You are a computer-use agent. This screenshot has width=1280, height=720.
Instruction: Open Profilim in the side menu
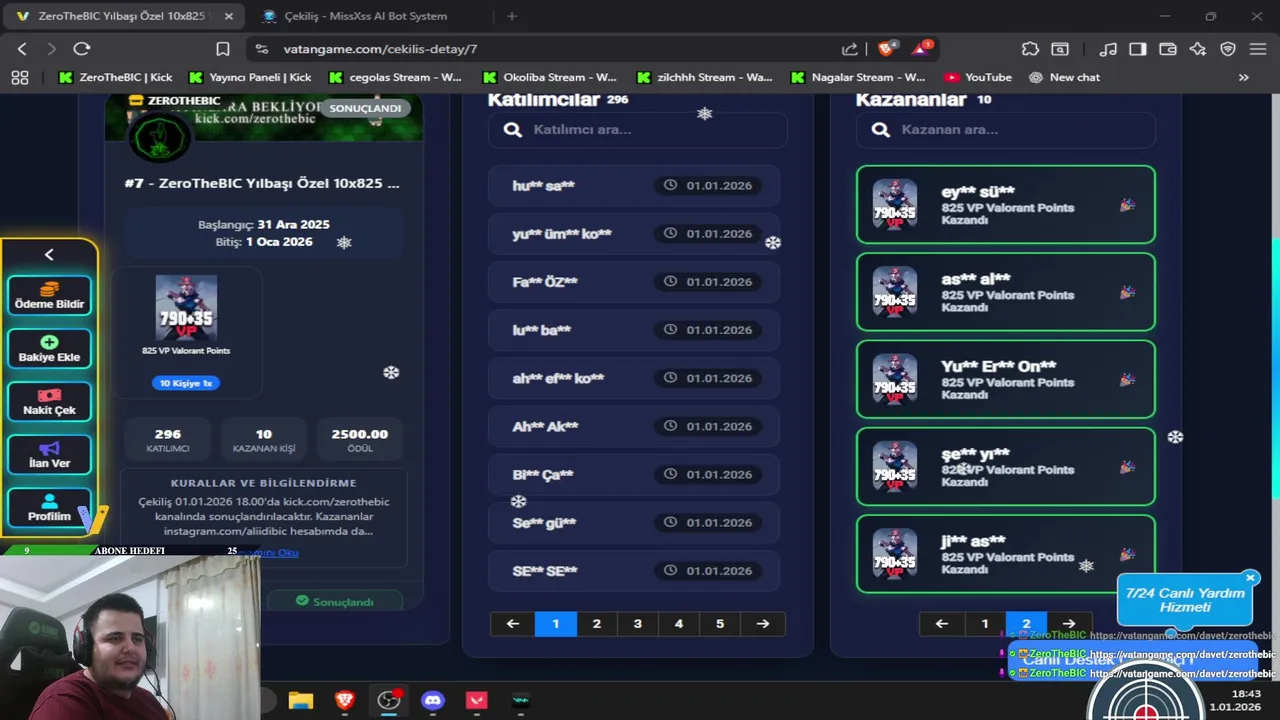[x=49, y=508]
